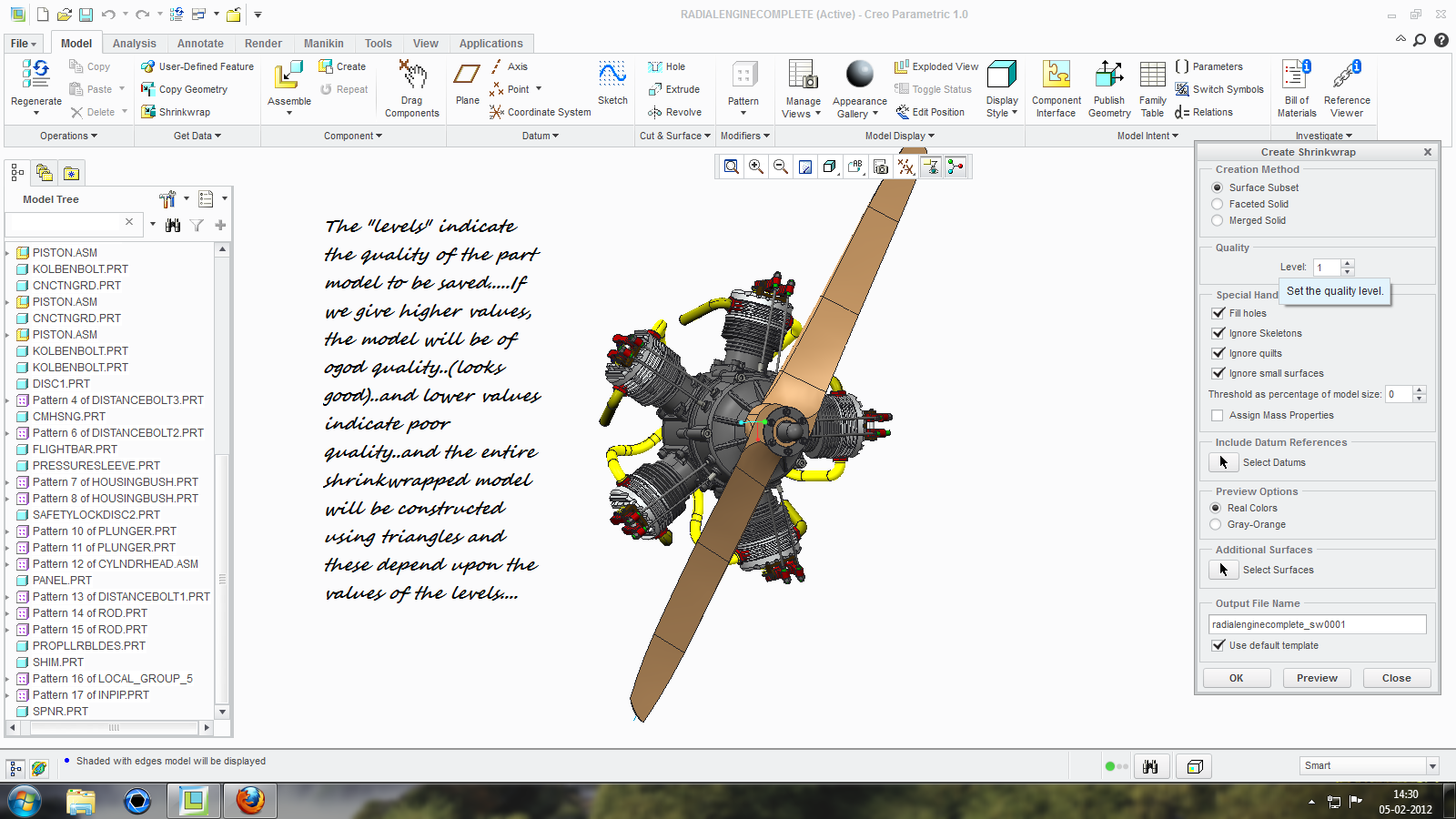The image size is (1456, 819).
Task: Open Firefox from the taskbar
Action: (x=249, y=801)
